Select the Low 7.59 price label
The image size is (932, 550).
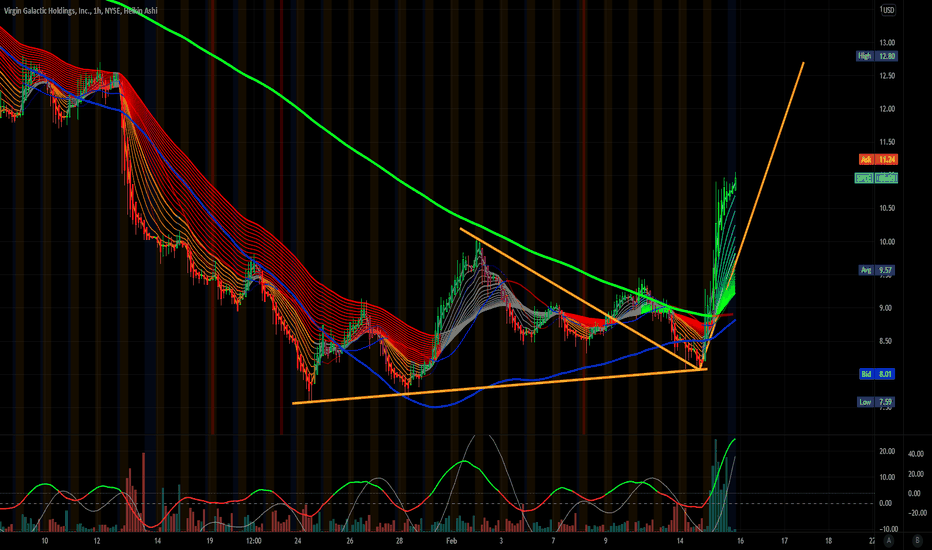[876, 402]
